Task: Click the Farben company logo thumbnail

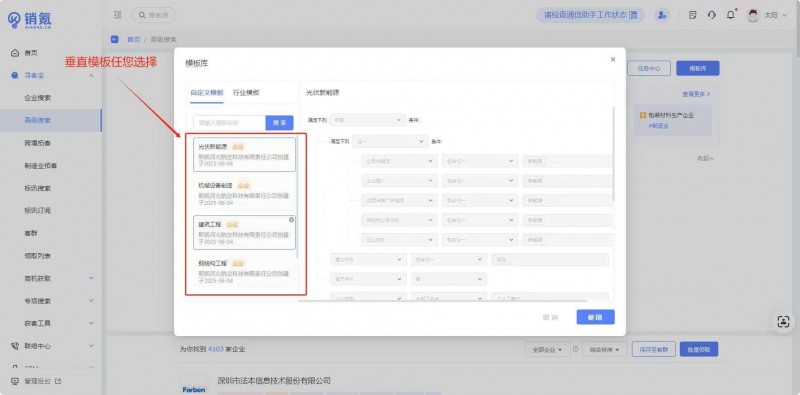Action: (x=194, y=385)
